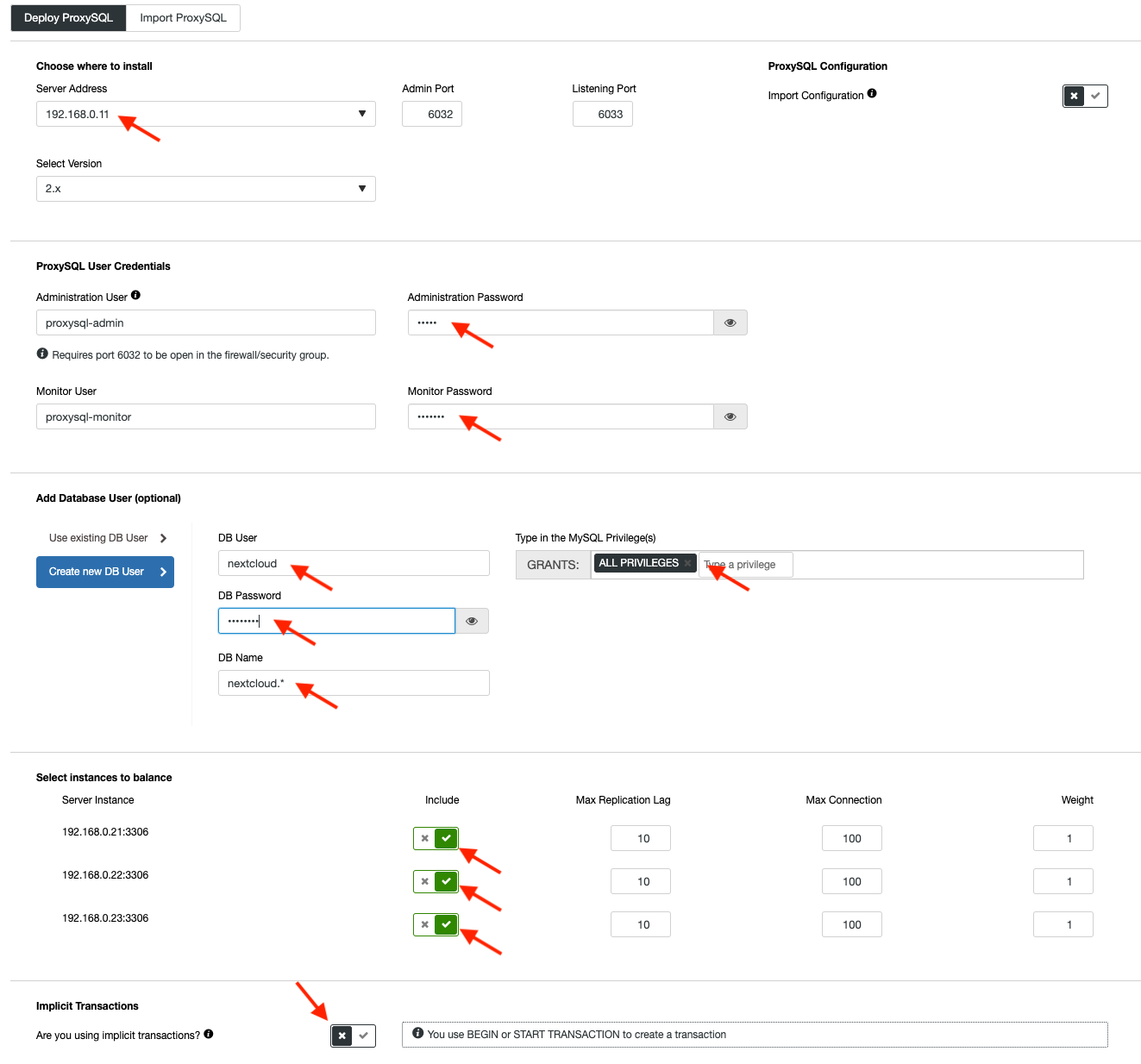This screenshot has width=1141, height=1064.
Task: Edit Max Connection for 192.168.0.23
Action: [x=852, y=924]
